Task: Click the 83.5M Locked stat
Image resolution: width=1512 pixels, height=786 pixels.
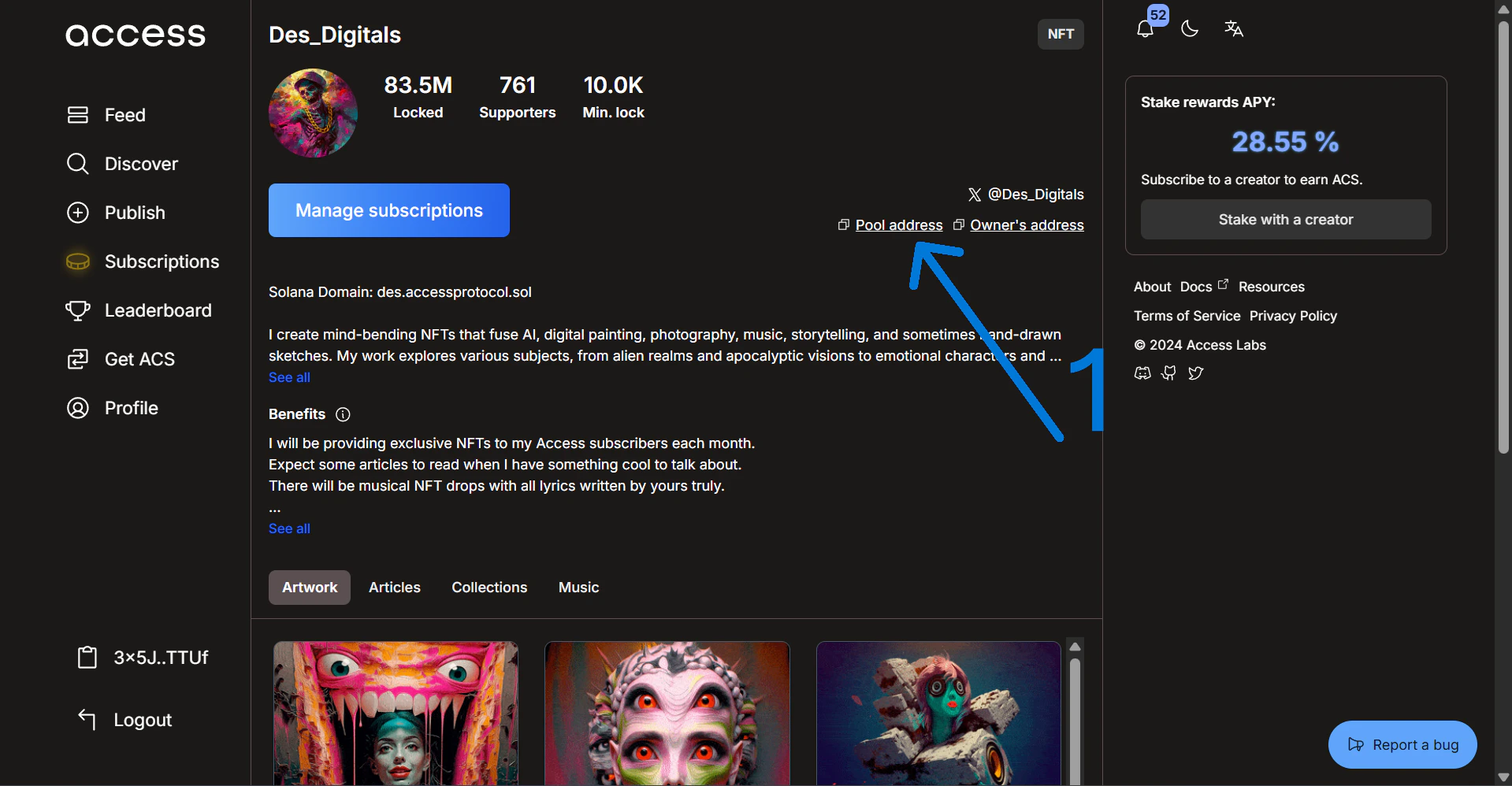Action: click(x=418, y=97)
